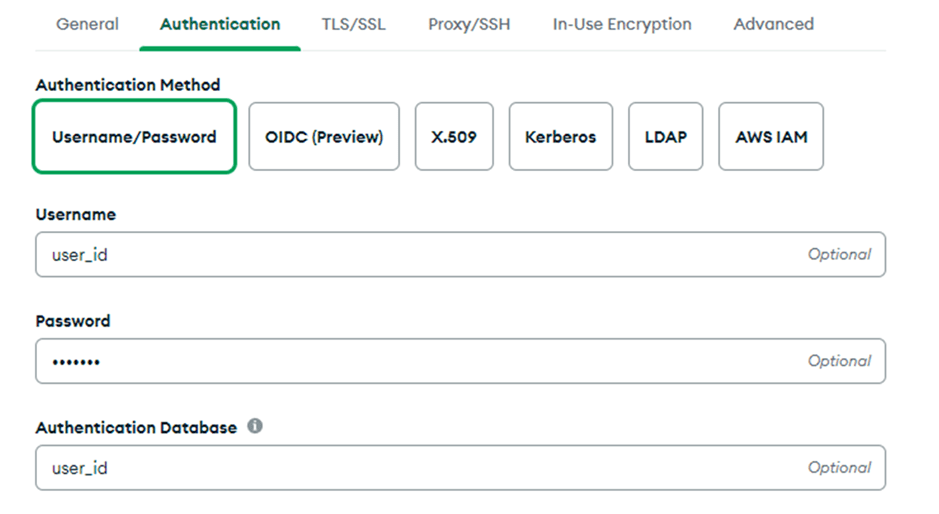Open the In-Use Encryption tab
The image size is (939, 514).
point(622,24)
